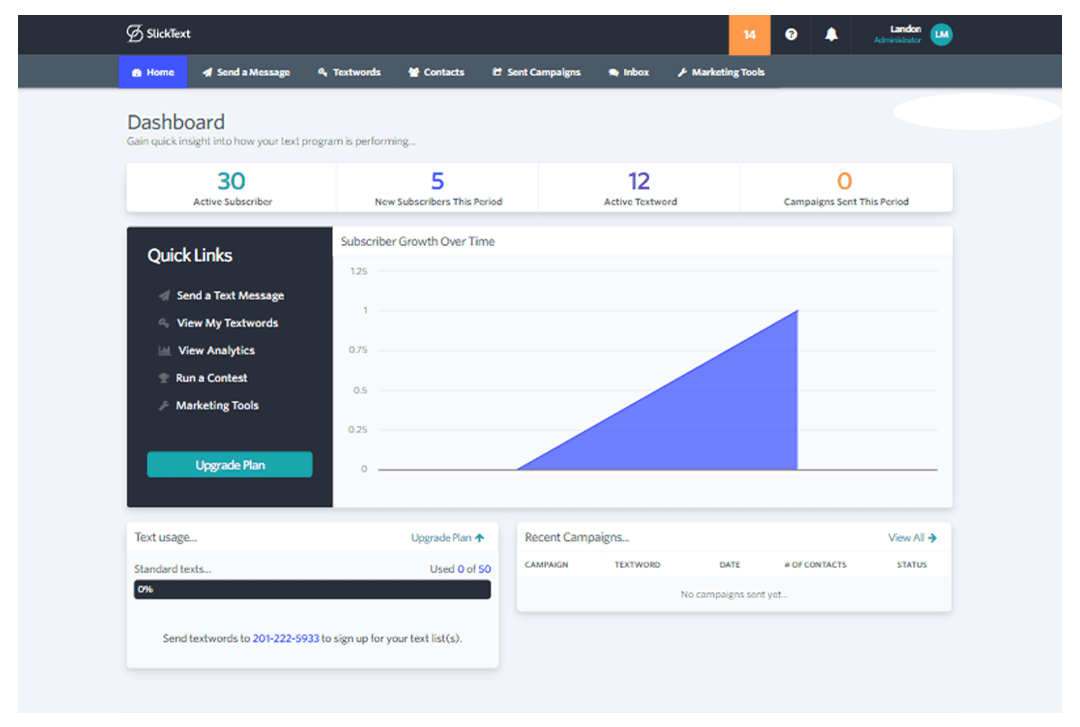Image resolution: width=1080 pixels, height=727 pixels.
Task: Click the notifications bell icon
Action: click(830, 34)
